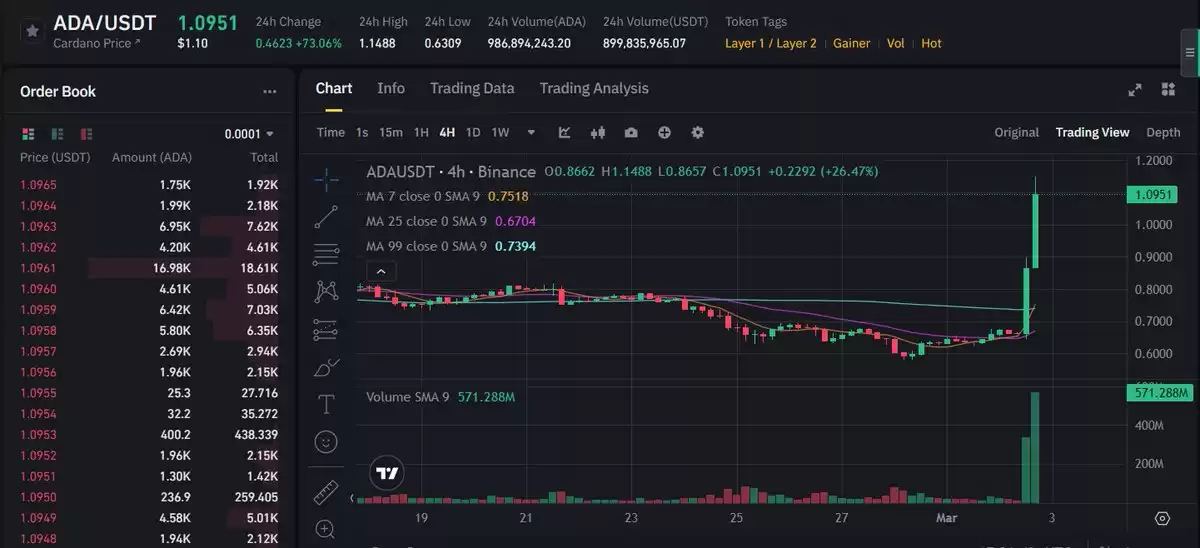Expand the chart to fullscreen
Screen dimensions: 1200x548
coord(1135,89)
